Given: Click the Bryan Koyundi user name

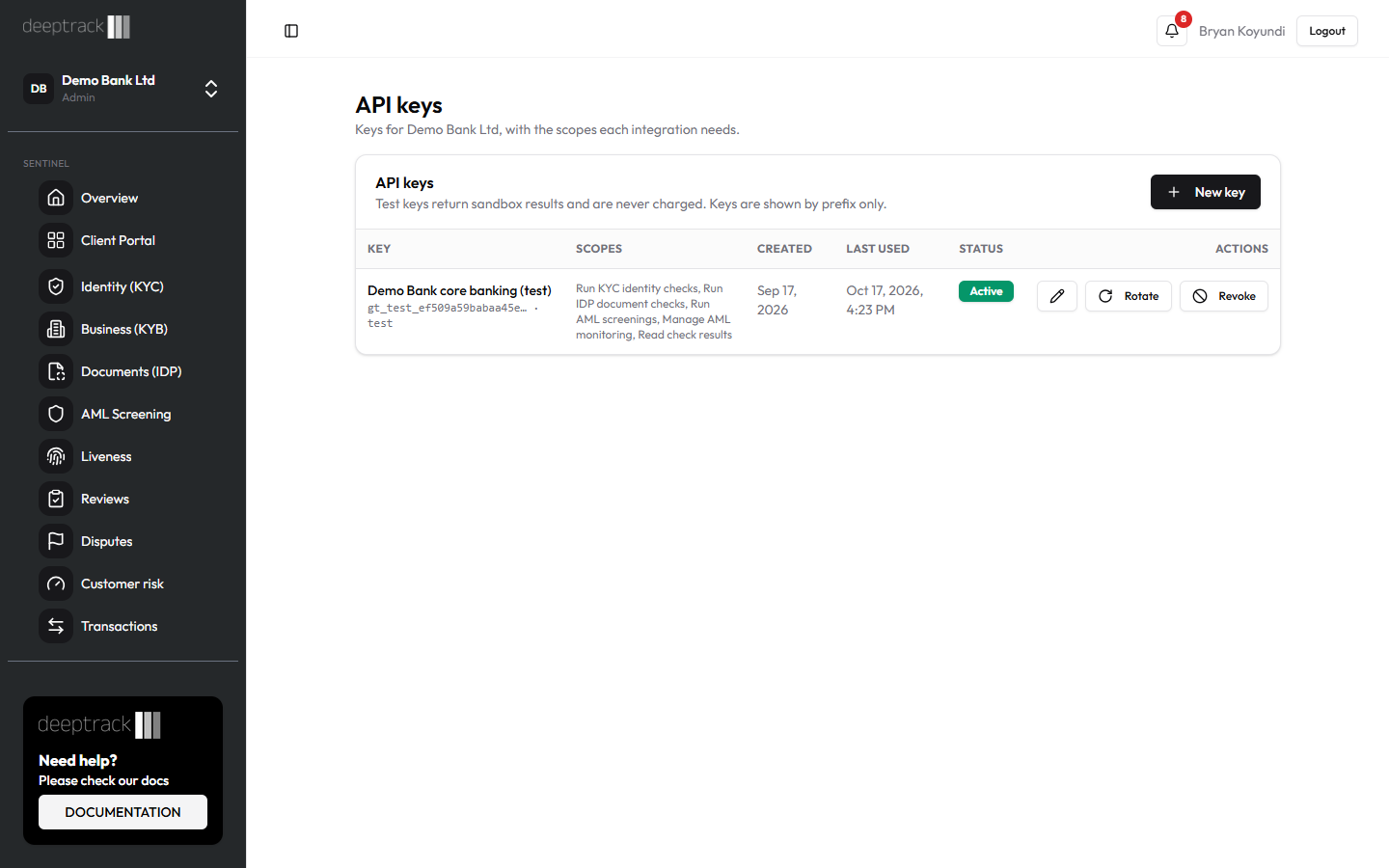Looking at the screenshot, I should tap(1241, 31).
